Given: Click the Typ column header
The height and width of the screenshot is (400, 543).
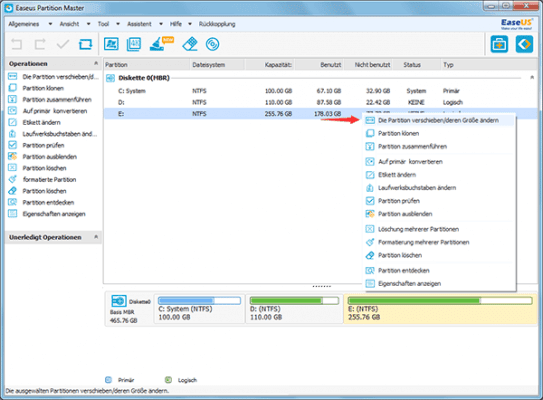Looking at the screenshot, I should click(489, 65).
